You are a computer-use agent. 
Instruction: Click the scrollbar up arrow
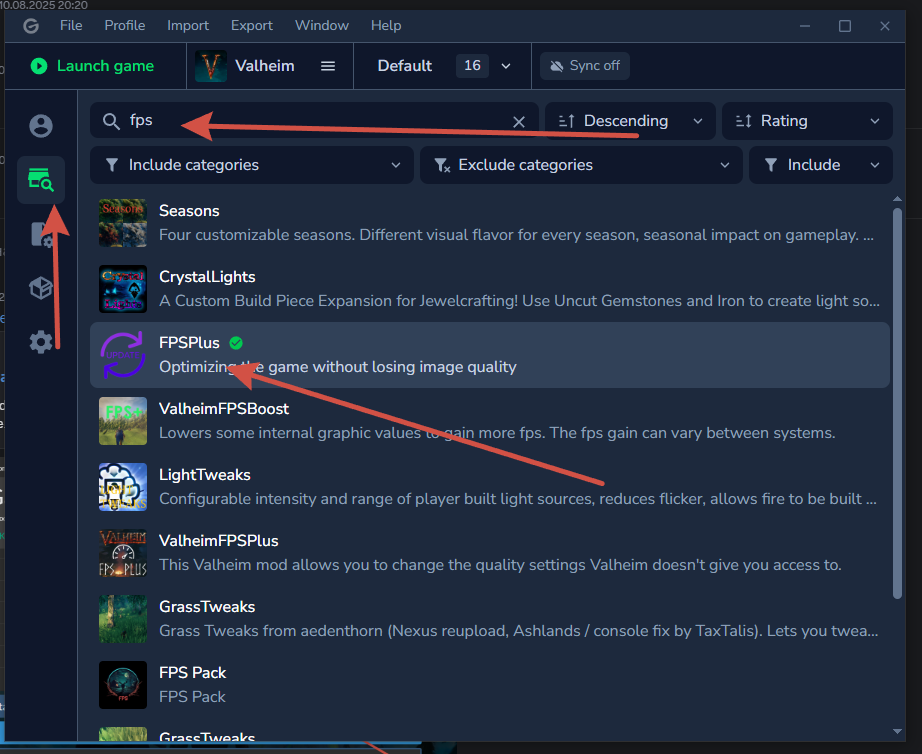(x=897, y=199)
